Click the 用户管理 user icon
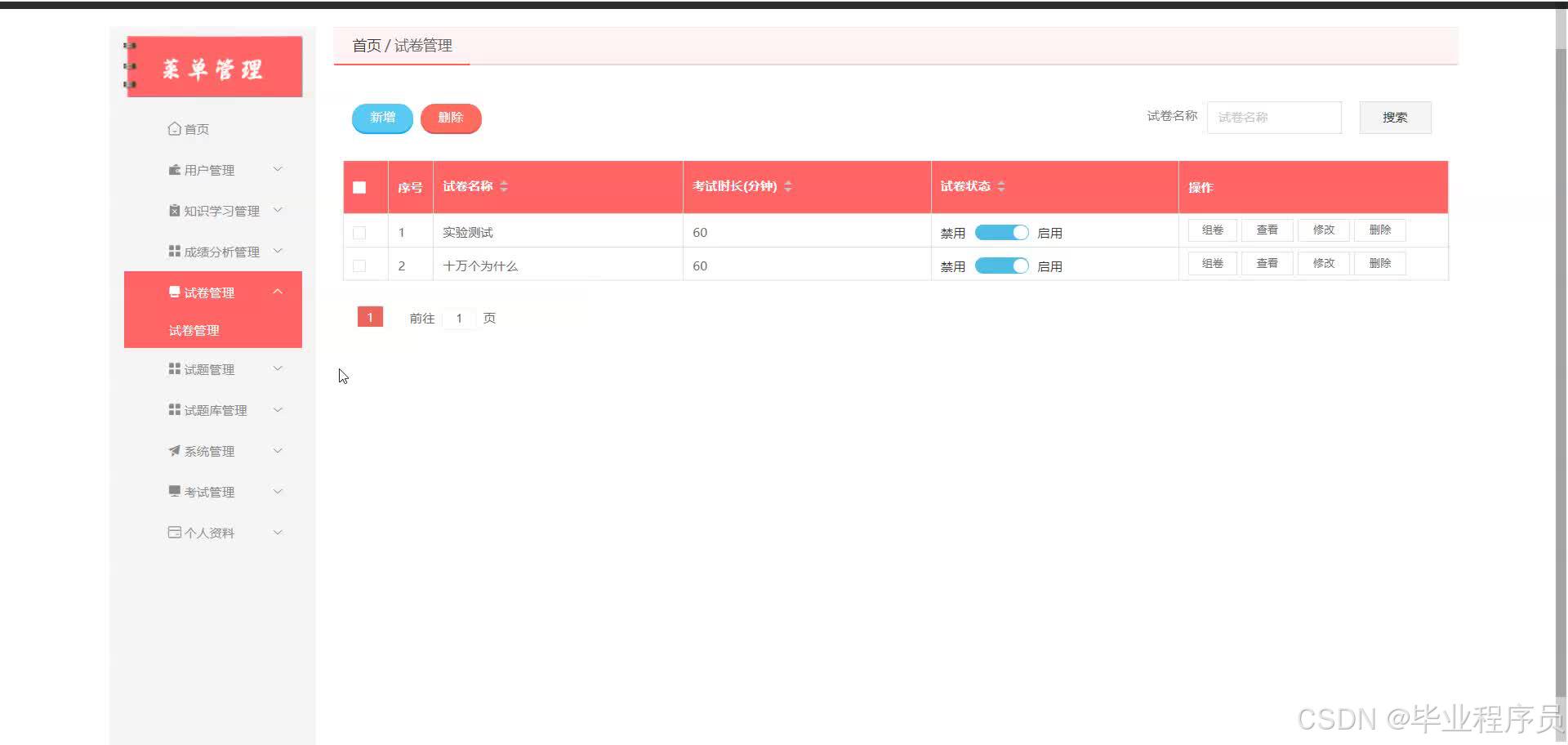This screenshot has height=745, width=1568. (174, 169)
